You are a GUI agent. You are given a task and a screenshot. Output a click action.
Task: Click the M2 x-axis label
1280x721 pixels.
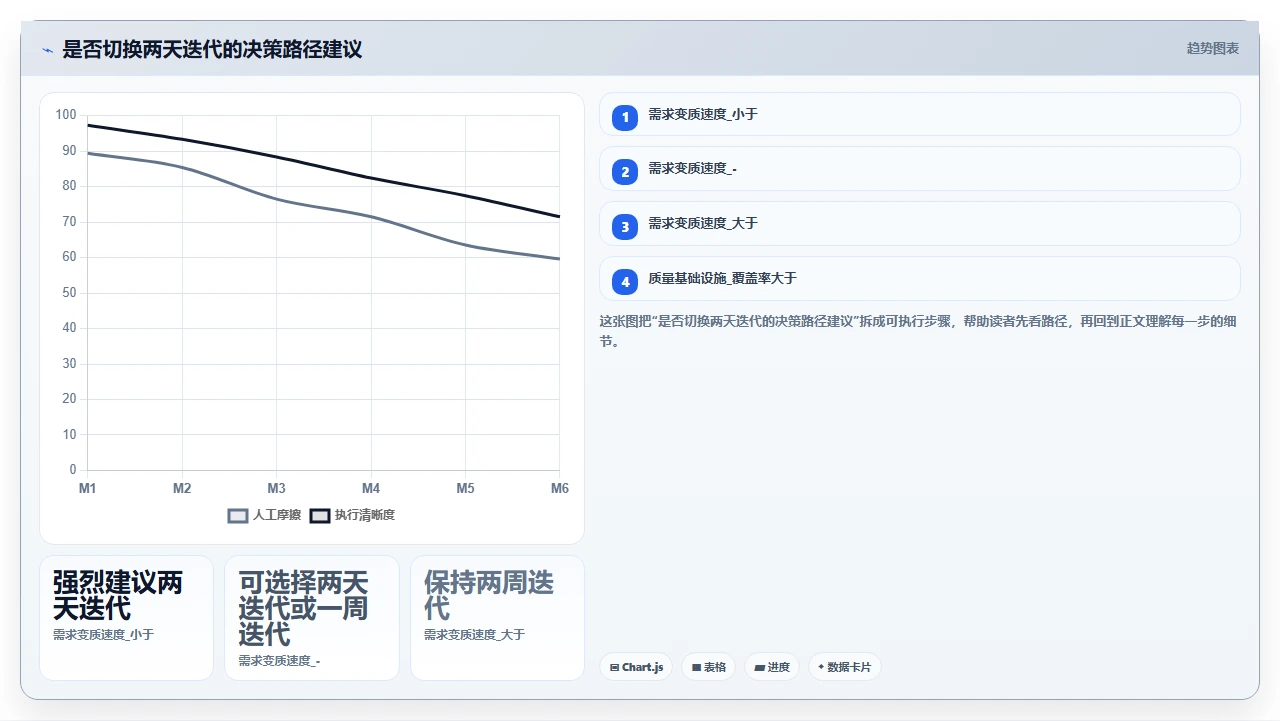click(x=182, y=488)
